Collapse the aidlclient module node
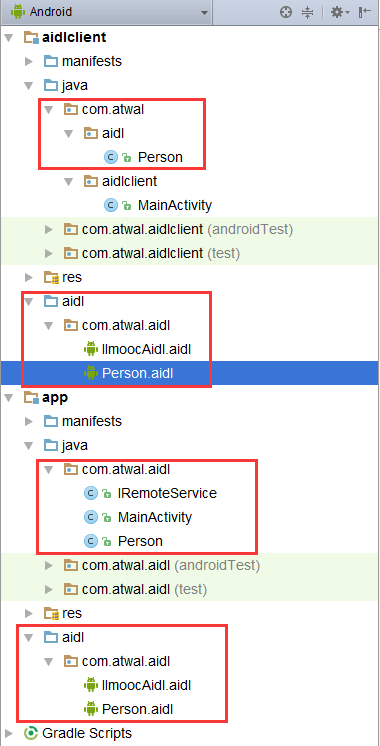The width and height of the screenshot is (380, 746). tap(9, 38)
